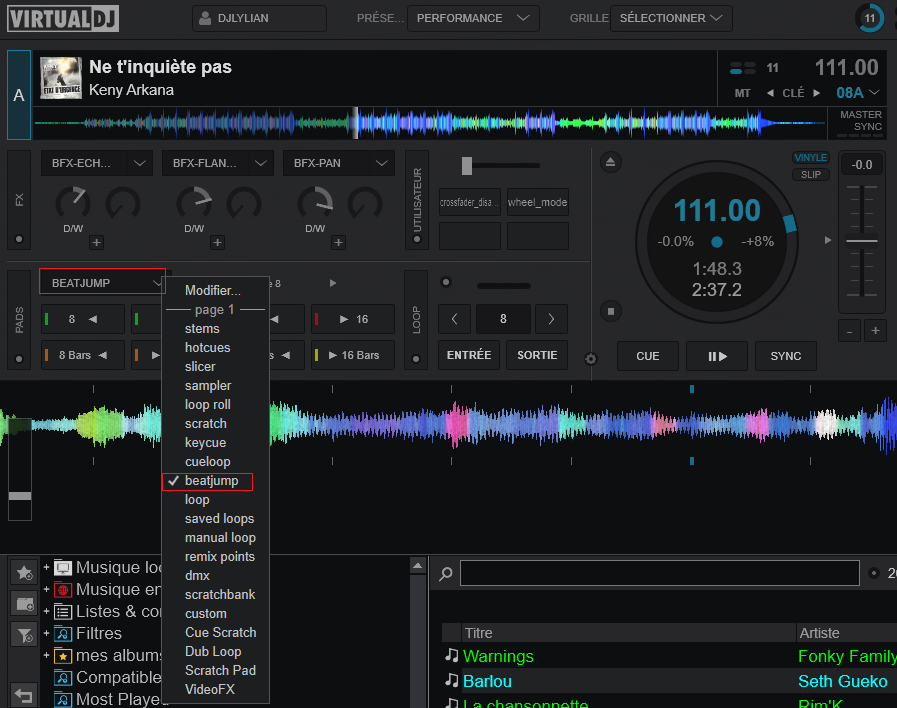Toggle SLIP mode

[x=811, y=174]
